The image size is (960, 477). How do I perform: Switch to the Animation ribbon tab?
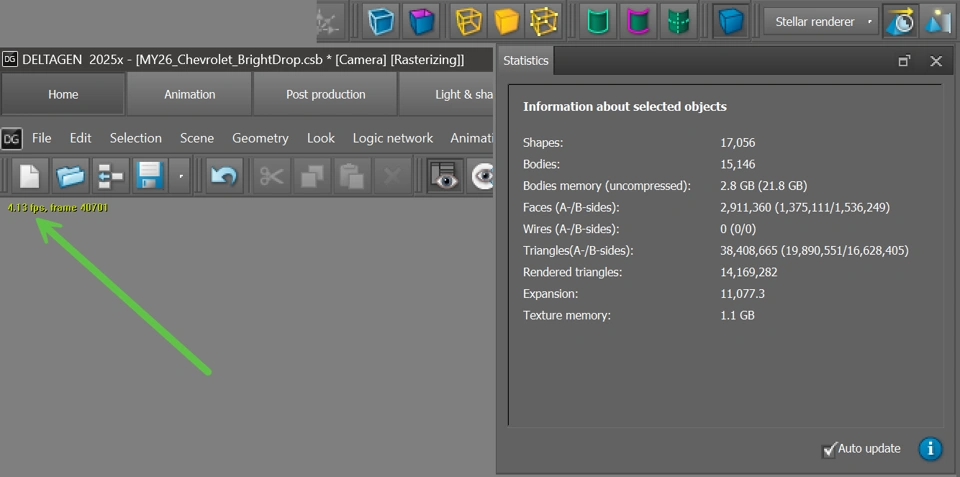pyautogui.click(x=189, y=94)
